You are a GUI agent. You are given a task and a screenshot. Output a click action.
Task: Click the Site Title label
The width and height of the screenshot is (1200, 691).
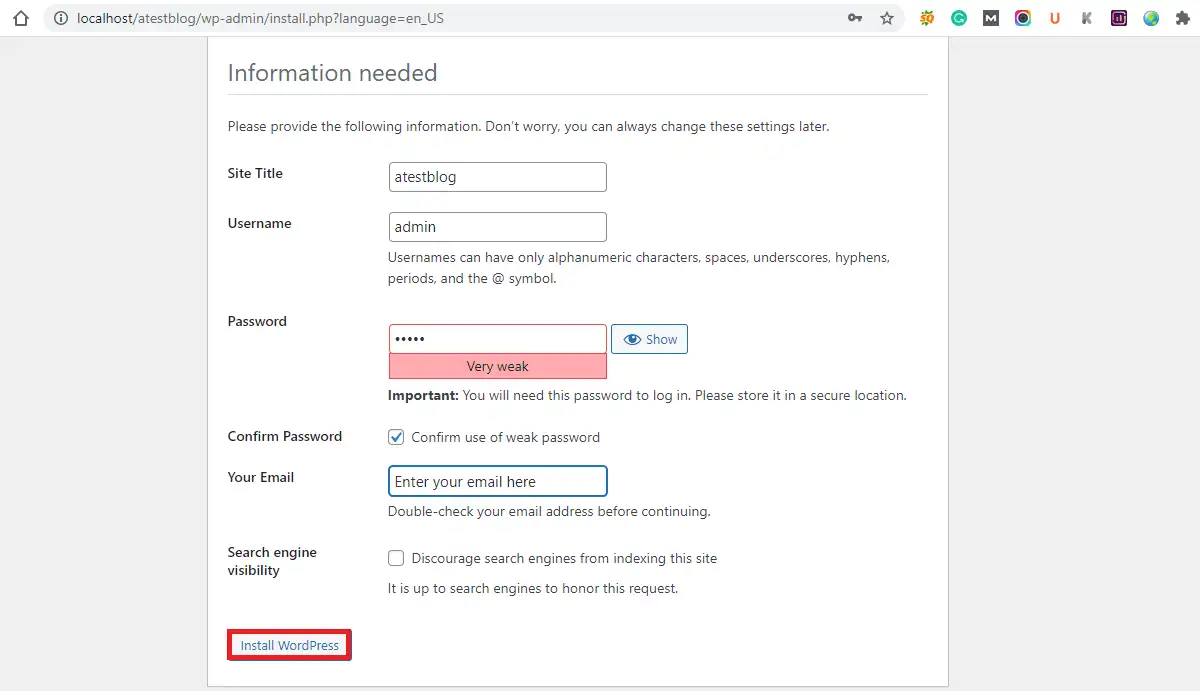tap(255, 173)
